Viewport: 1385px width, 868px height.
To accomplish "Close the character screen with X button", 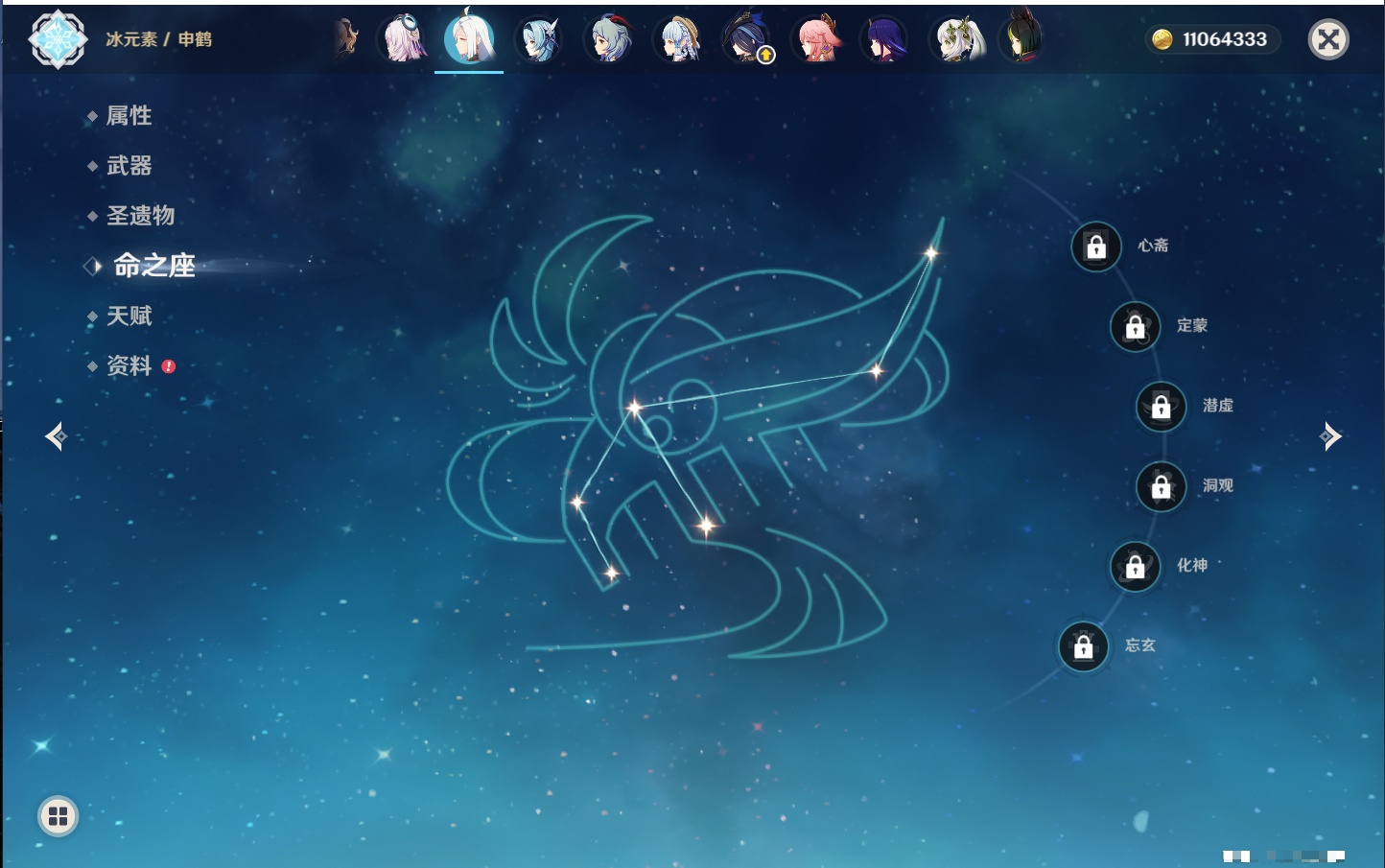I will tap(1328, 39).
